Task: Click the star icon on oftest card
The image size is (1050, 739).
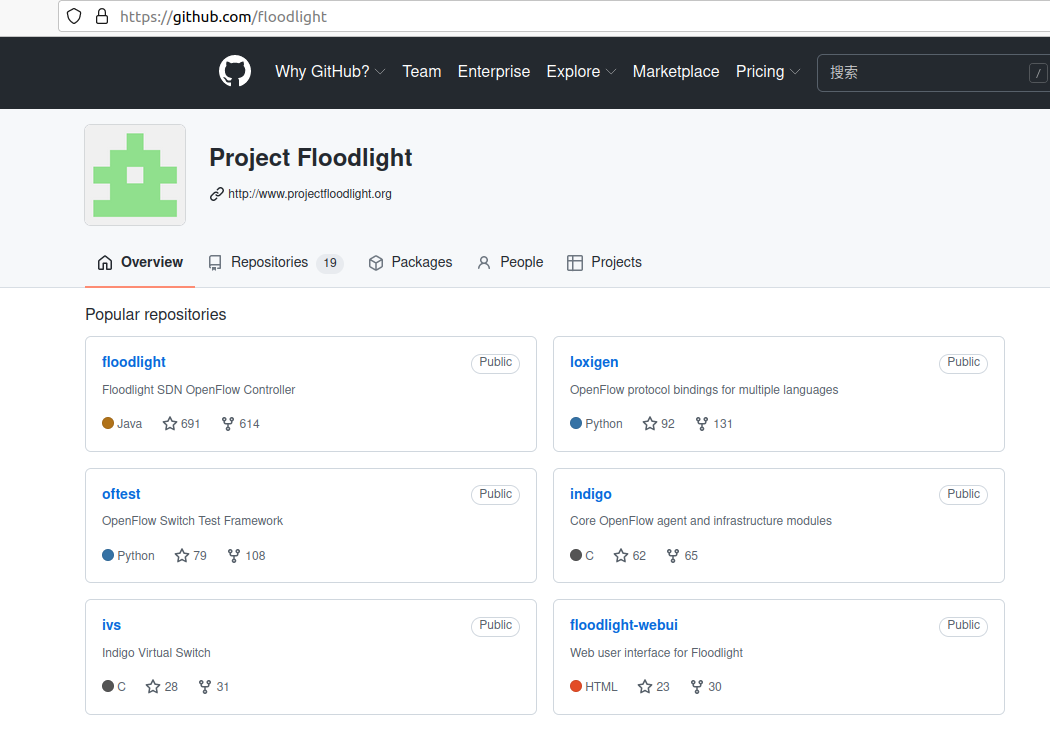Action: click(182, 556)
